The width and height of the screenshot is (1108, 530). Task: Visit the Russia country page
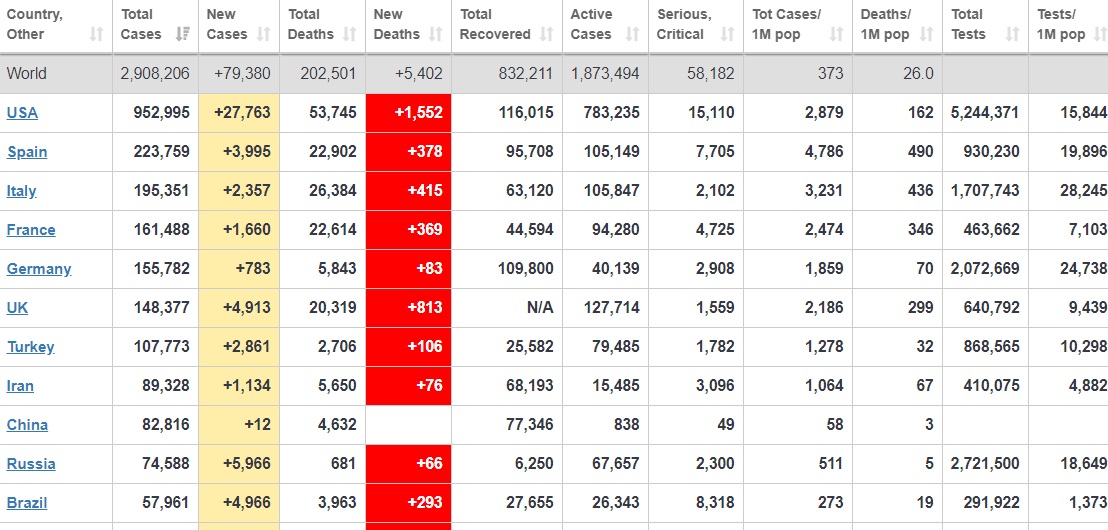[31, 464]
